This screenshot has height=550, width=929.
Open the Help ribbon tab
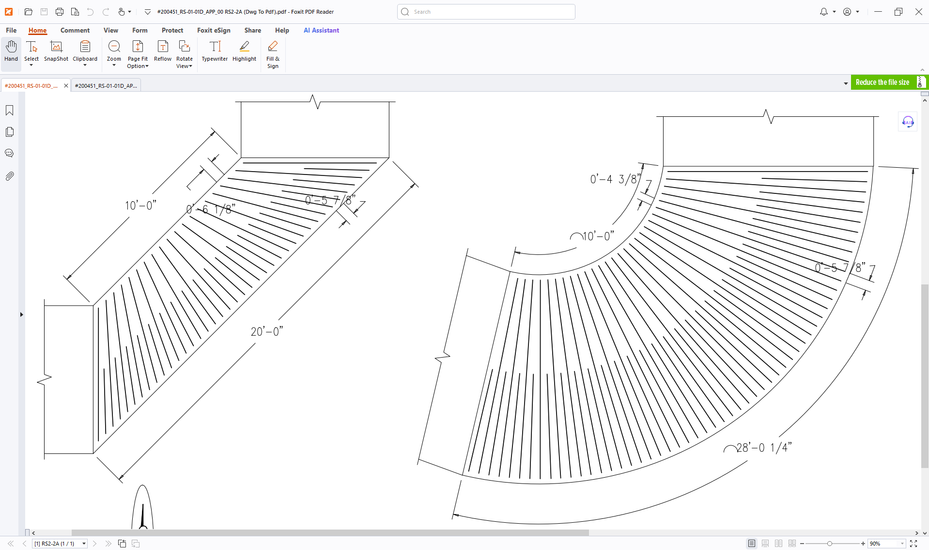click(x=282, y=30)
